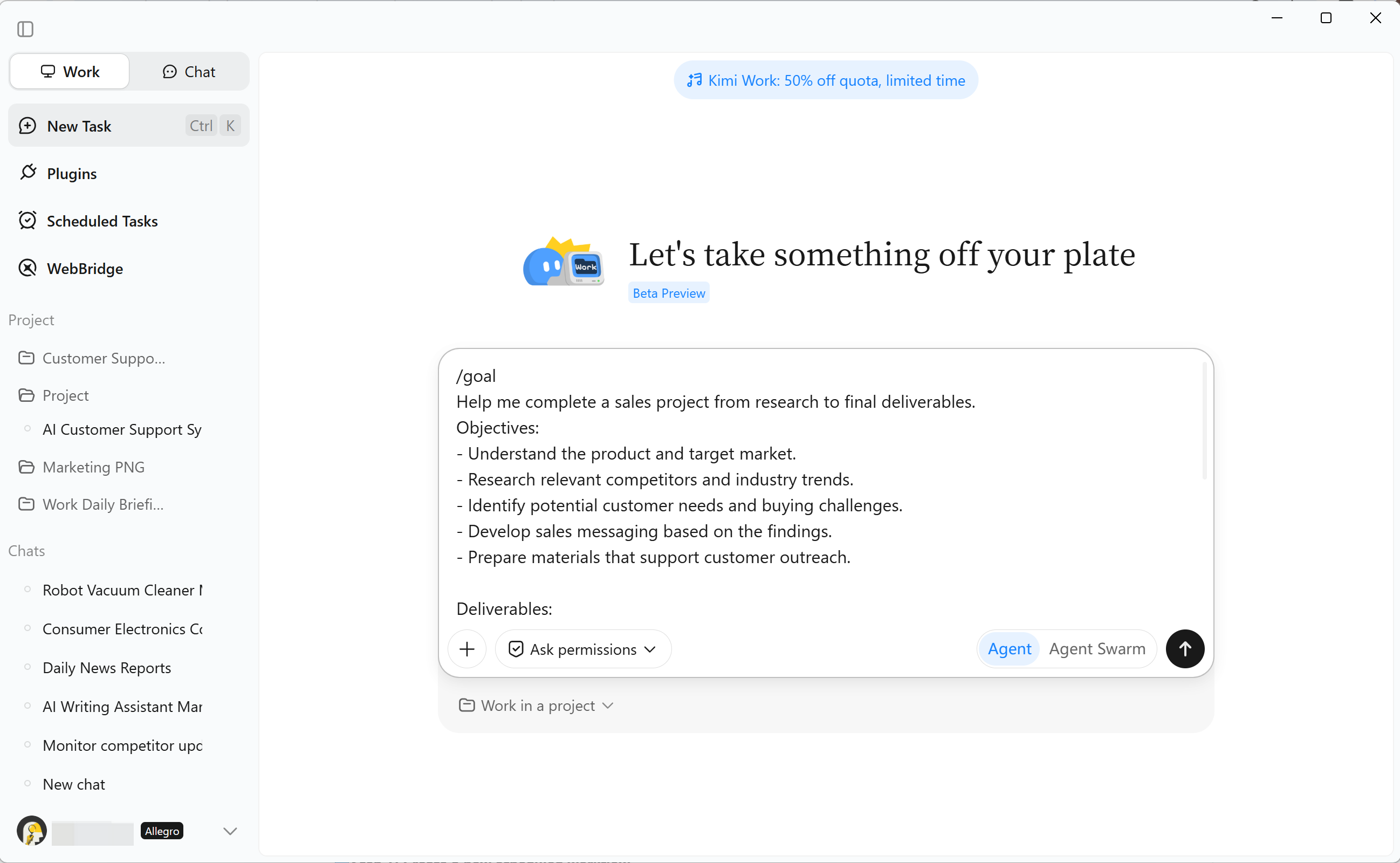
Task: Click the Allegro plan badge
Action: 162,831
